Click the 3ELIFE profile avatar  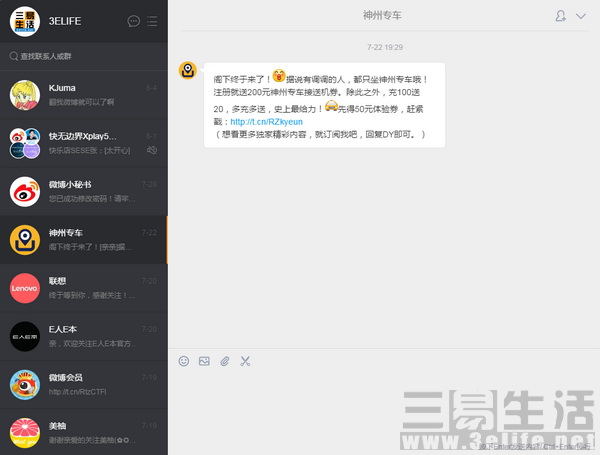[x=24, y=21]
